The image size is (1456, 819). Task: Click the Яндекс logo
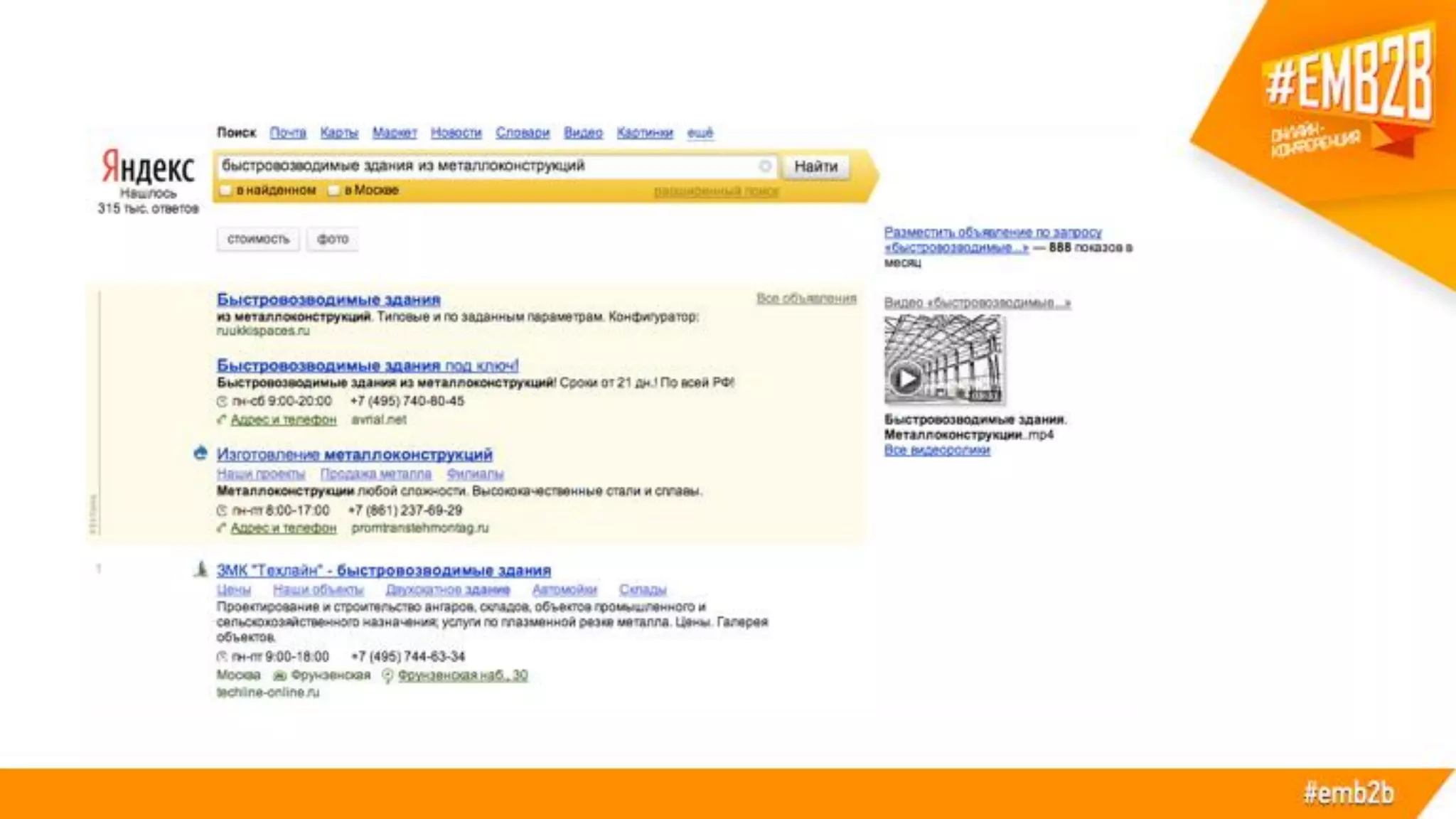(147, 168)
